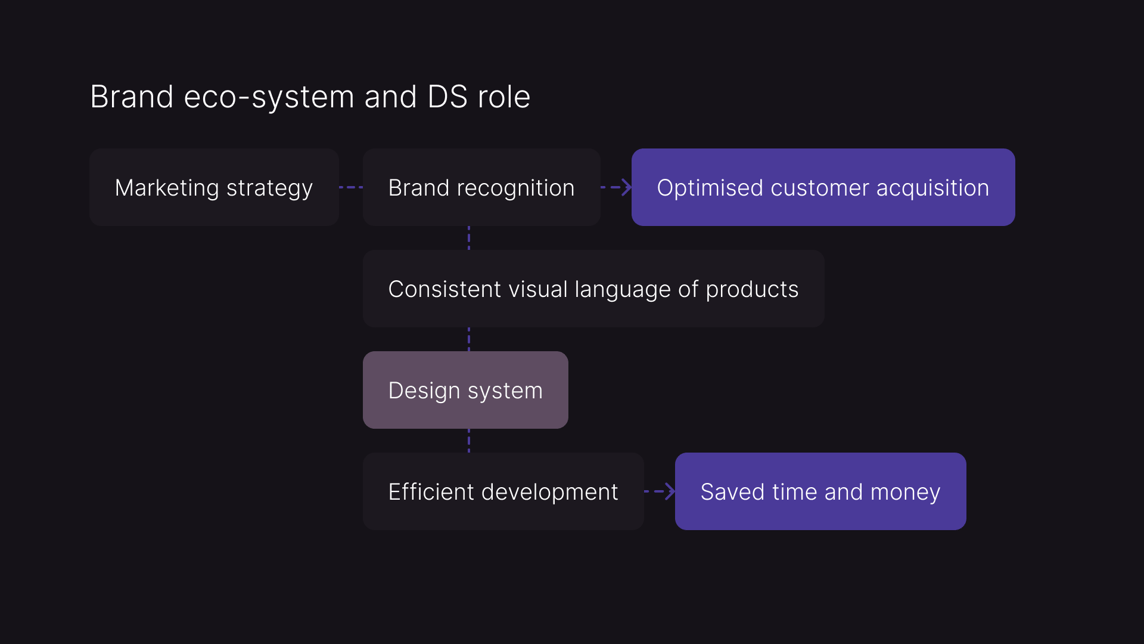Click the word 'products' in the visual language box

751,289
